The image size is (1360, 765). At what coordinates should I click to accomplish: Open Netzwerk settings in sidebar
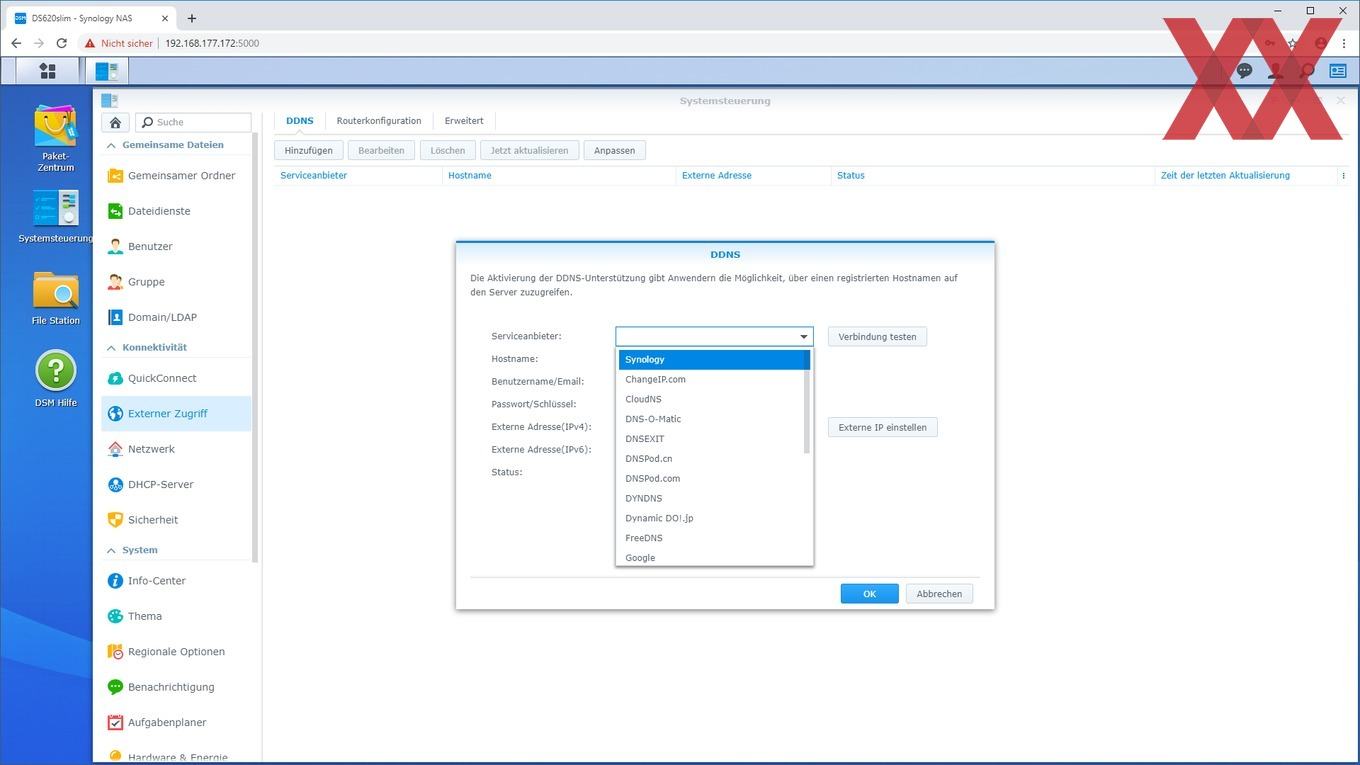click(176, 449)
